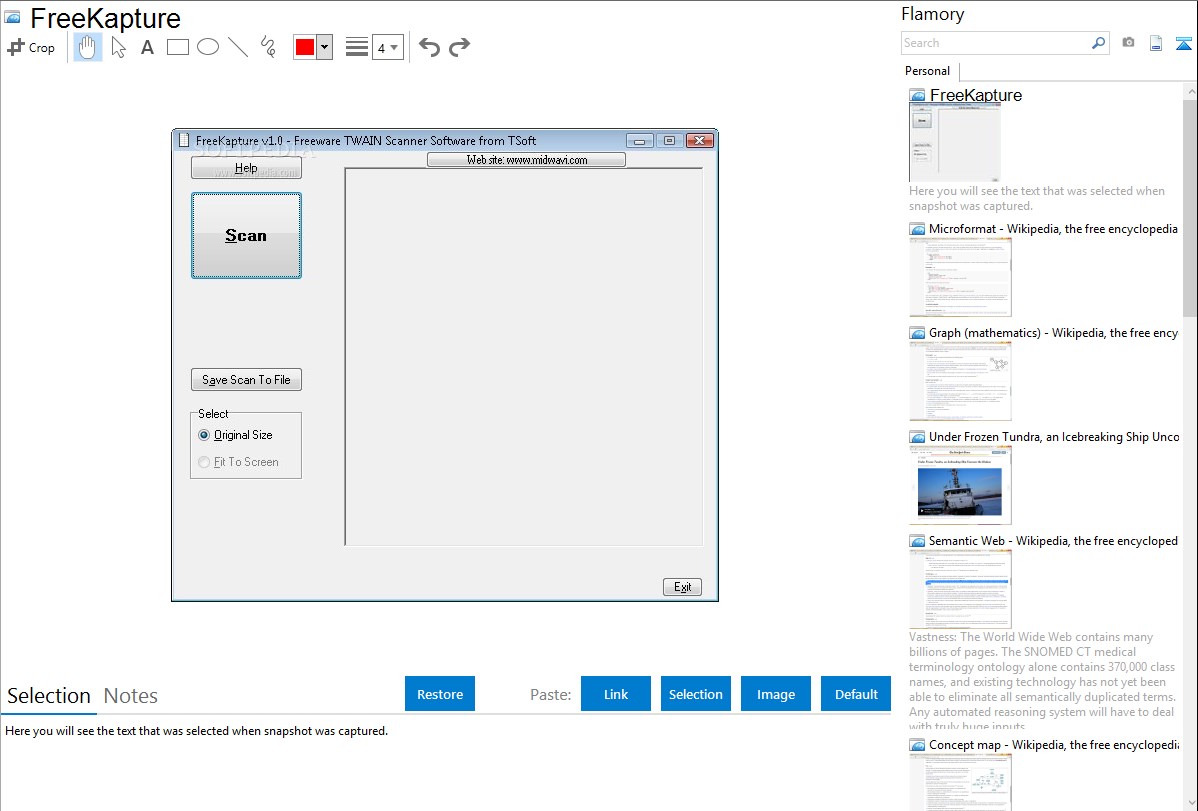Click the 'Graph (mathematics) - Wikipedia' snapshot title
Image resolution: width=1198 pixels, height=811 pixels.
[x=1054, y=333]
